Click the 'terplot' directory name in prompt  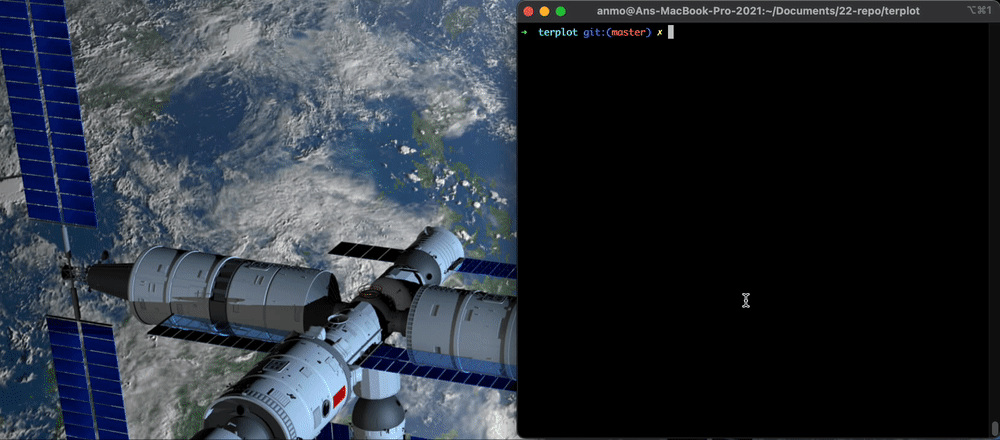tap(558, 32)
